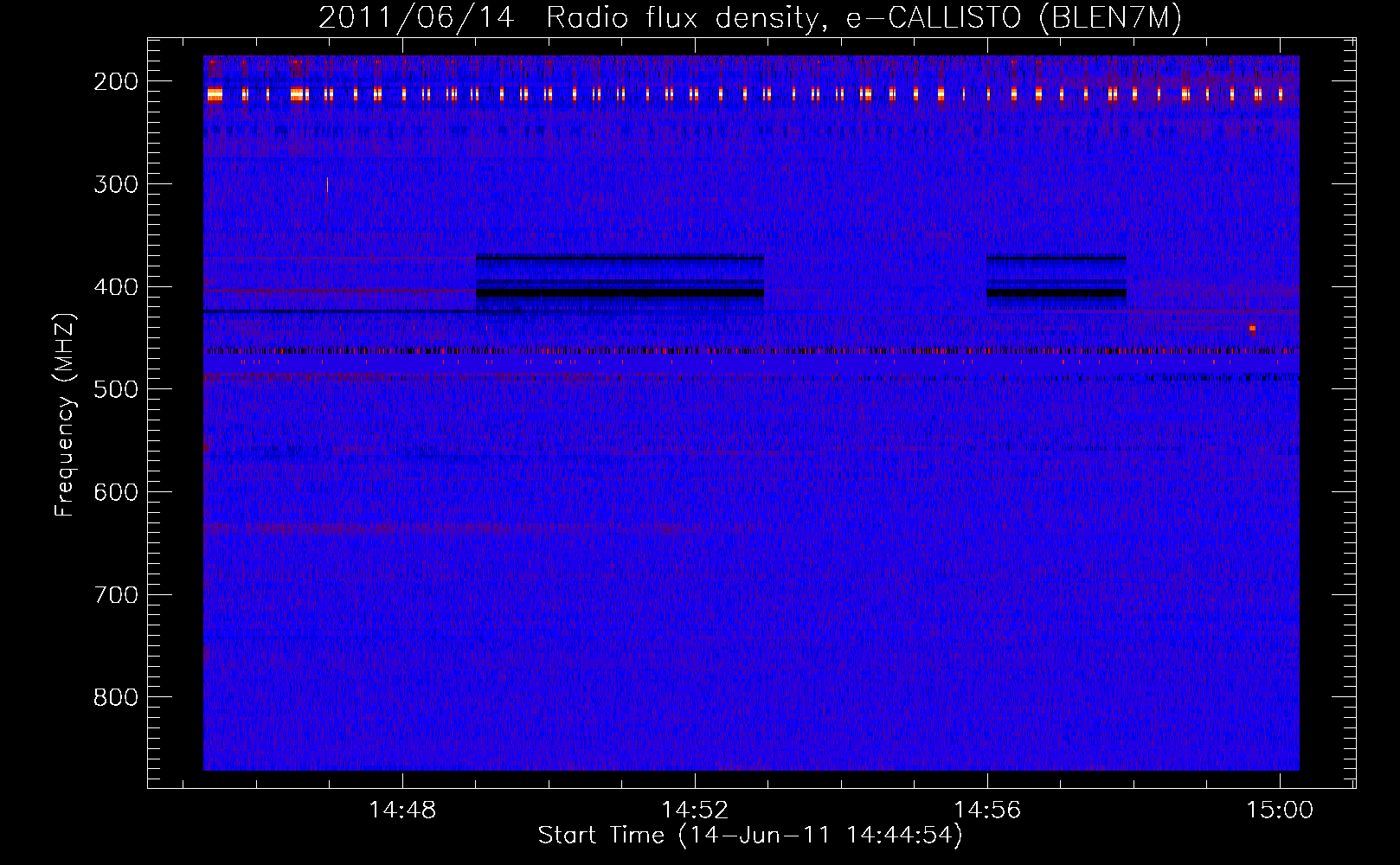
Task: Click the 200 frequency tick label
Action: tap(115, 81)
